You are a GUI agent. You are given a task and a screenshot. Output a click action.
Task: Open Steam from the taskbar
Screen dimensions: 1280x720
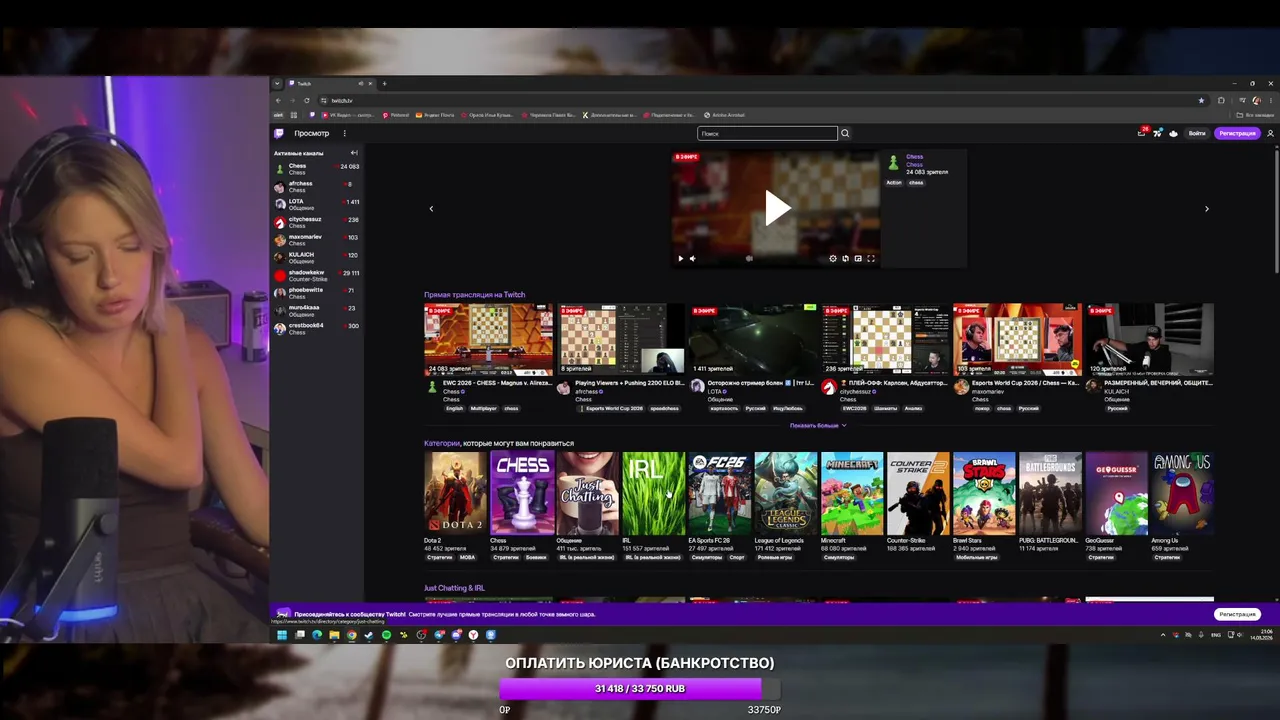point(369,635)
